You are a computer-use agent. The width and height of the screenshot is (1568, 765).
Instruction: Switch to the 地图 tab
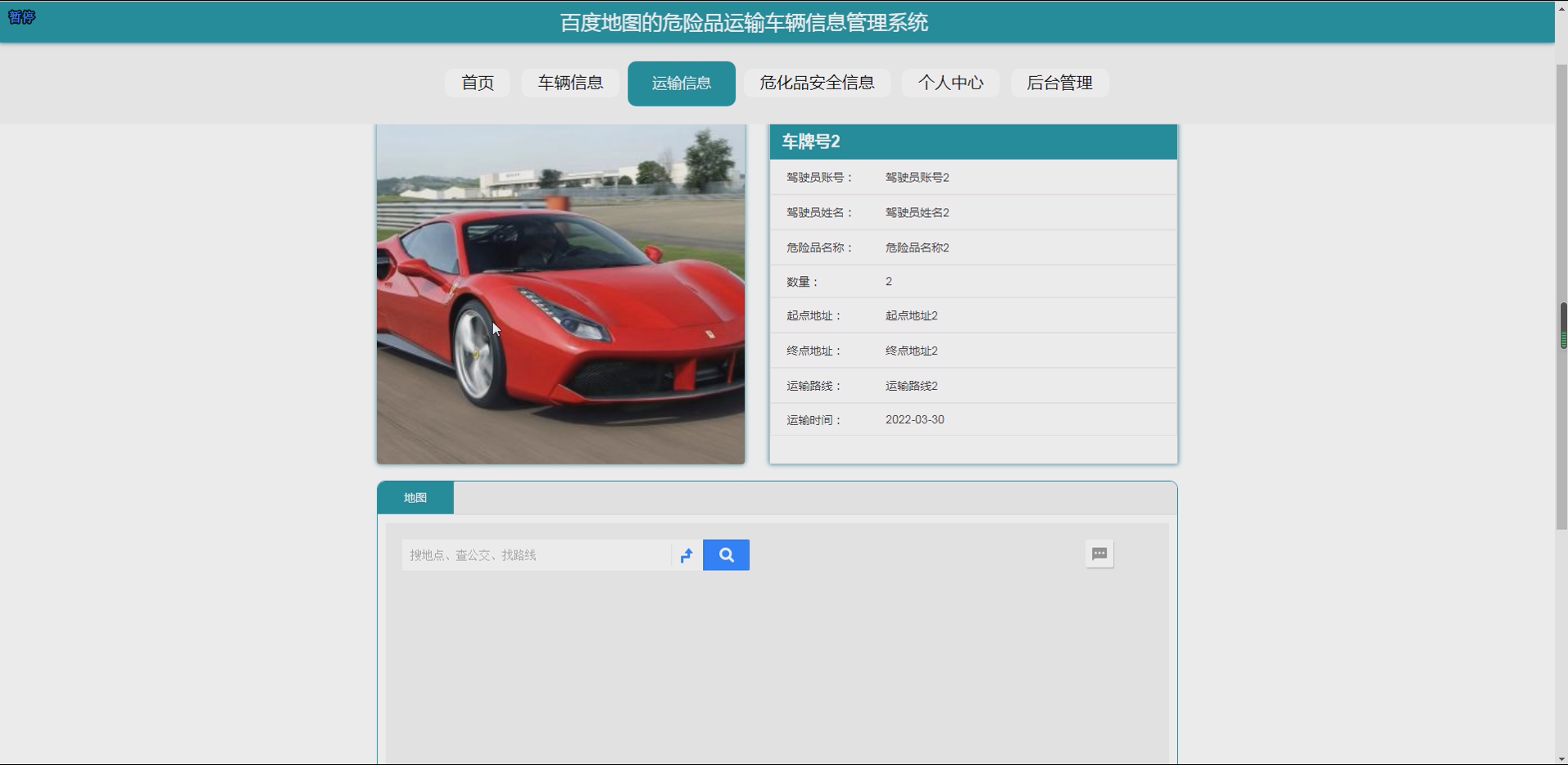pyautogui.click(x=415, y=498)
